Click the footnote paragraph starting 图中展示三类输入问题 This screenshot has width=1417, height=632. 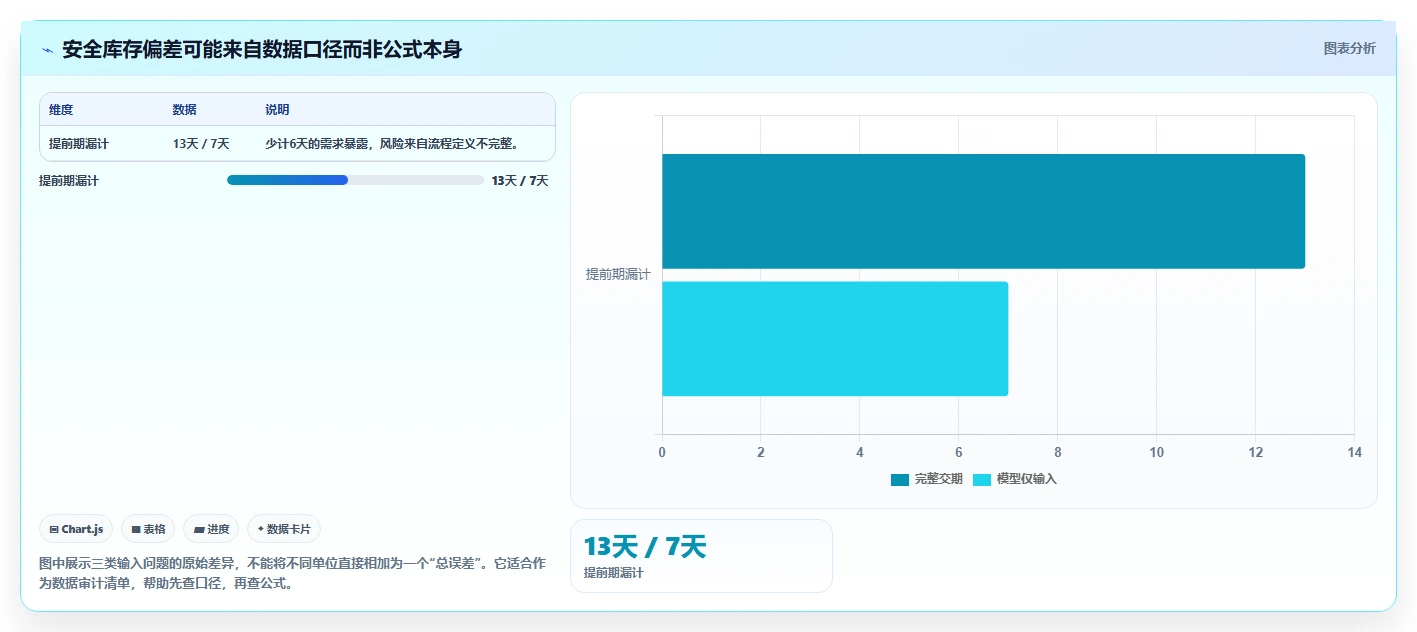pos(292,573)
